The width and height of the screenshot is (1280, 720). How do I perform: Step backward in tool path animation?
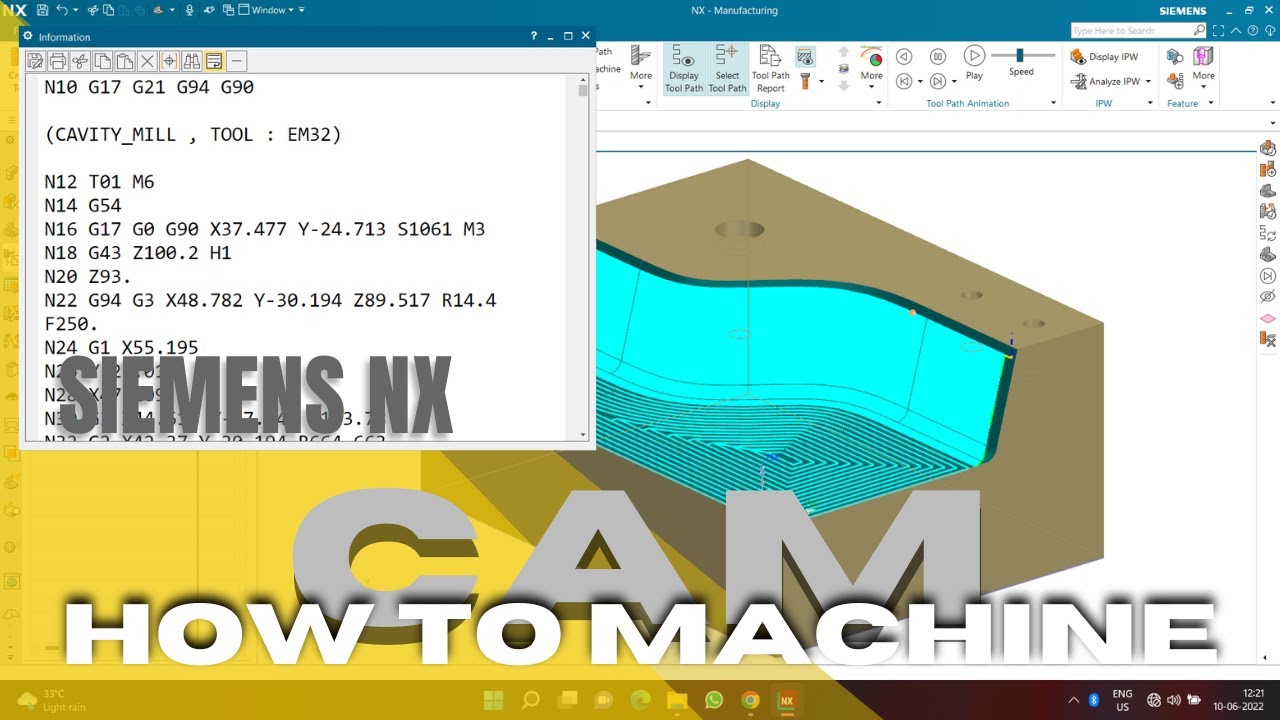(903, 57)
